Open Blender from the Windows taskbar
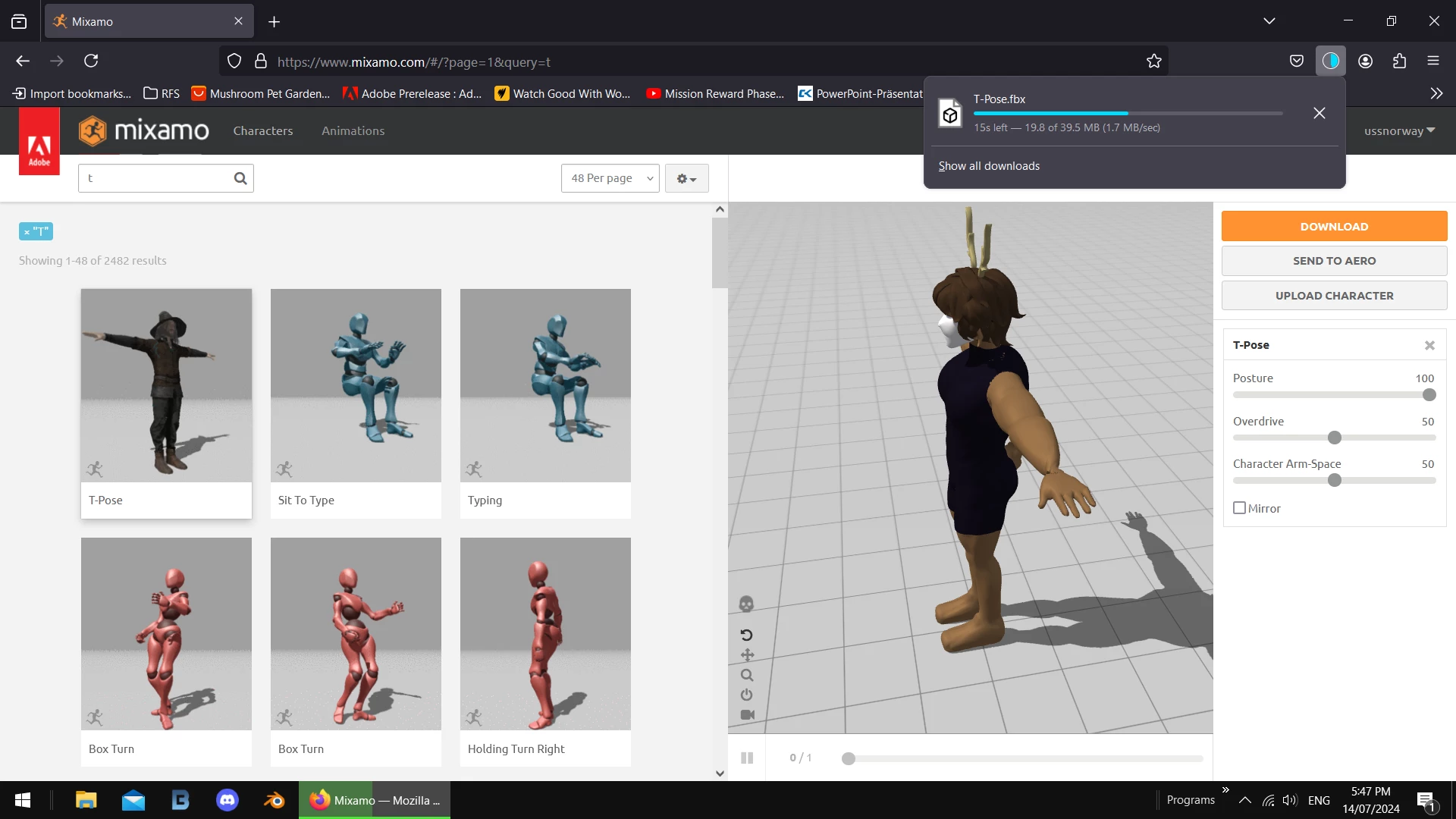 (274, 800)
